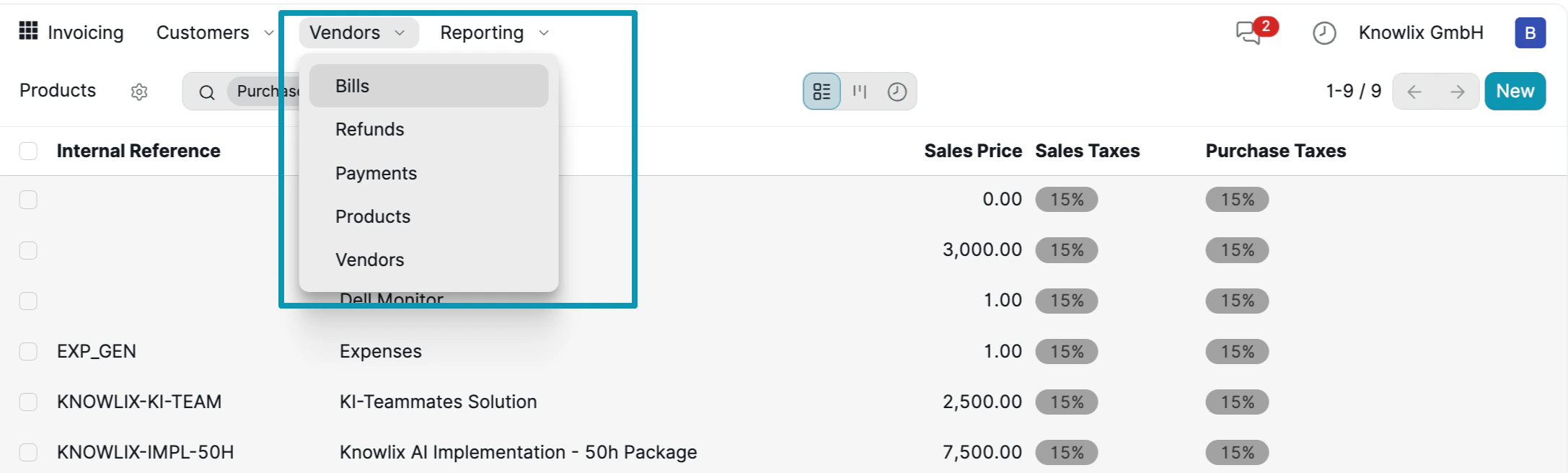
Task: Check the EXP_GEN row checkbox
Action: (x=28, y=351)
